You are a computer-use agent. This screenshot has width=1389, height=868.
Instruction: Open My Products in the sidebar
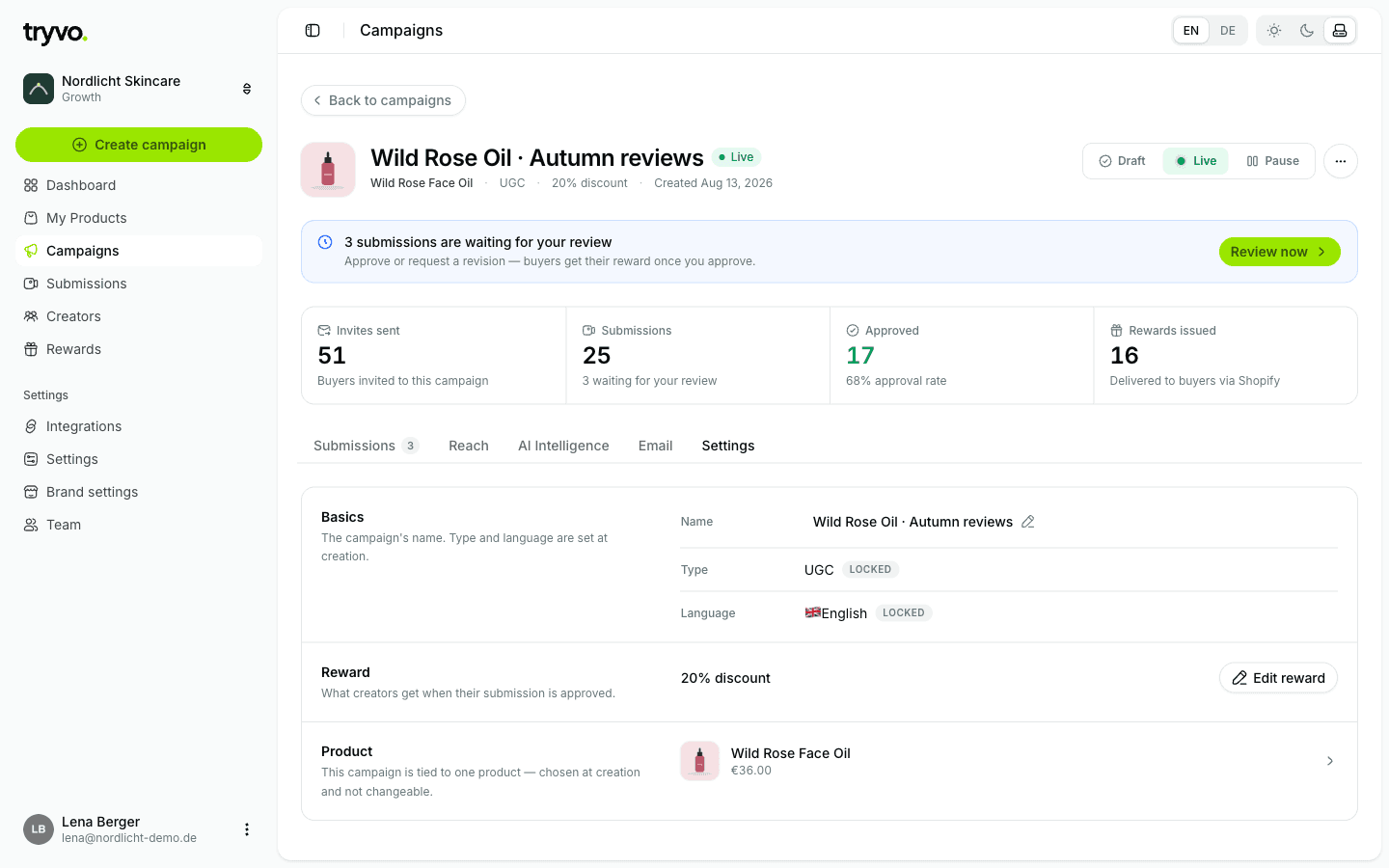pos(139,218)
